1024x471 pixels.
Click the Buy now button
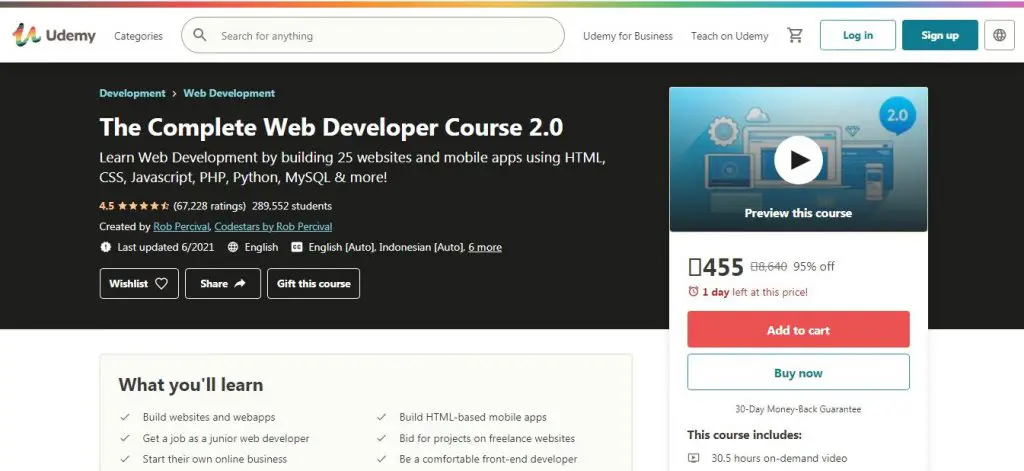(x=798, y=373)
